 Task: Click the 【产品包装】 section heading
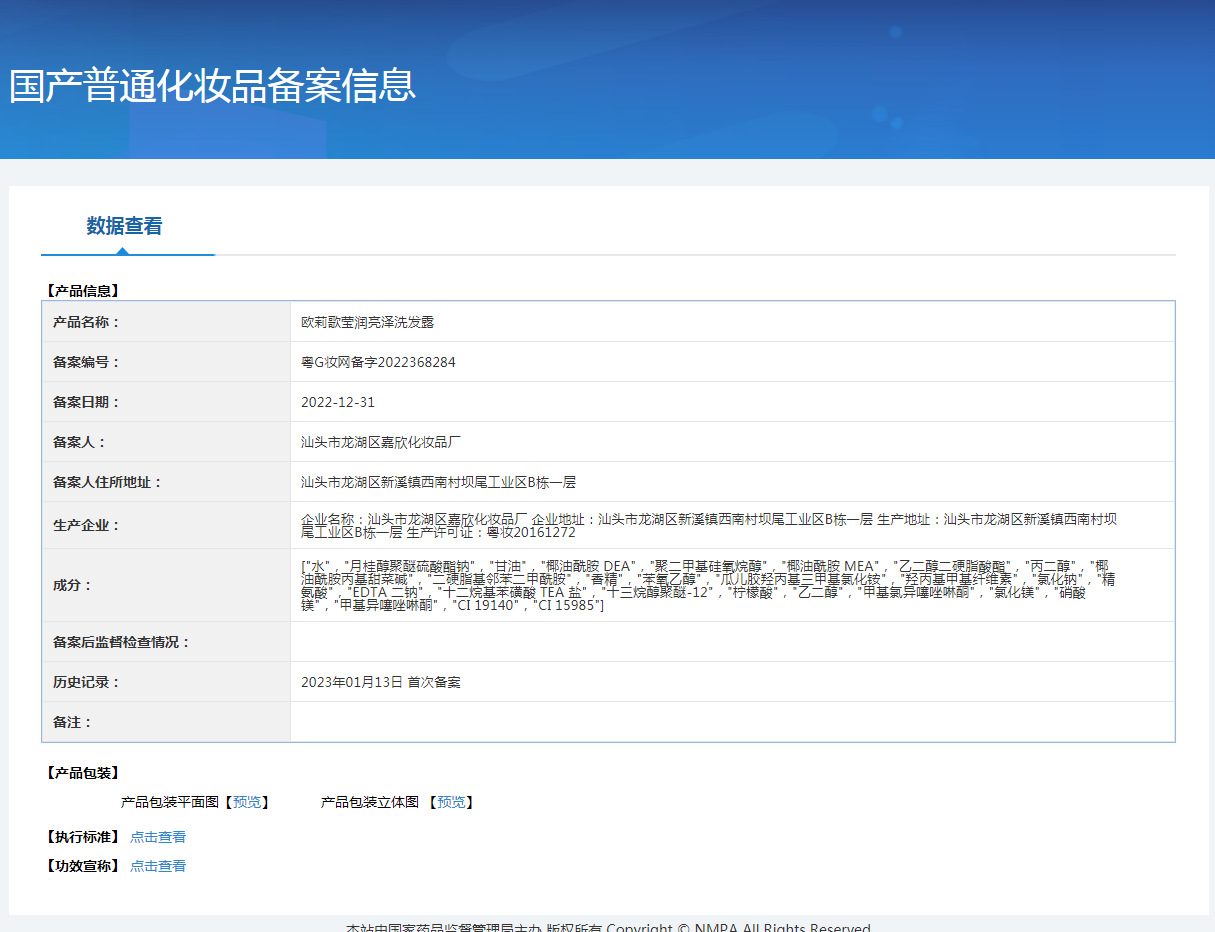click(x=83, y=773)
